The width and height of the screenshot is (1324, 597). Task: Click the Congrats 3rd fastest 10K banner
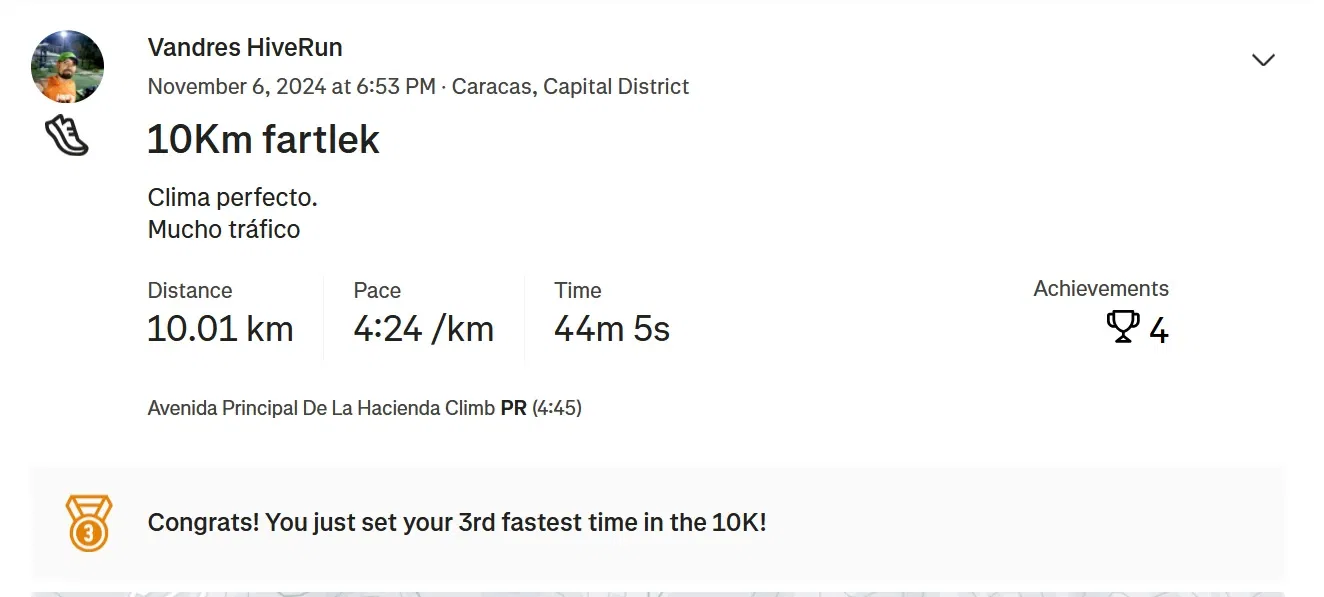coord(657,523)
